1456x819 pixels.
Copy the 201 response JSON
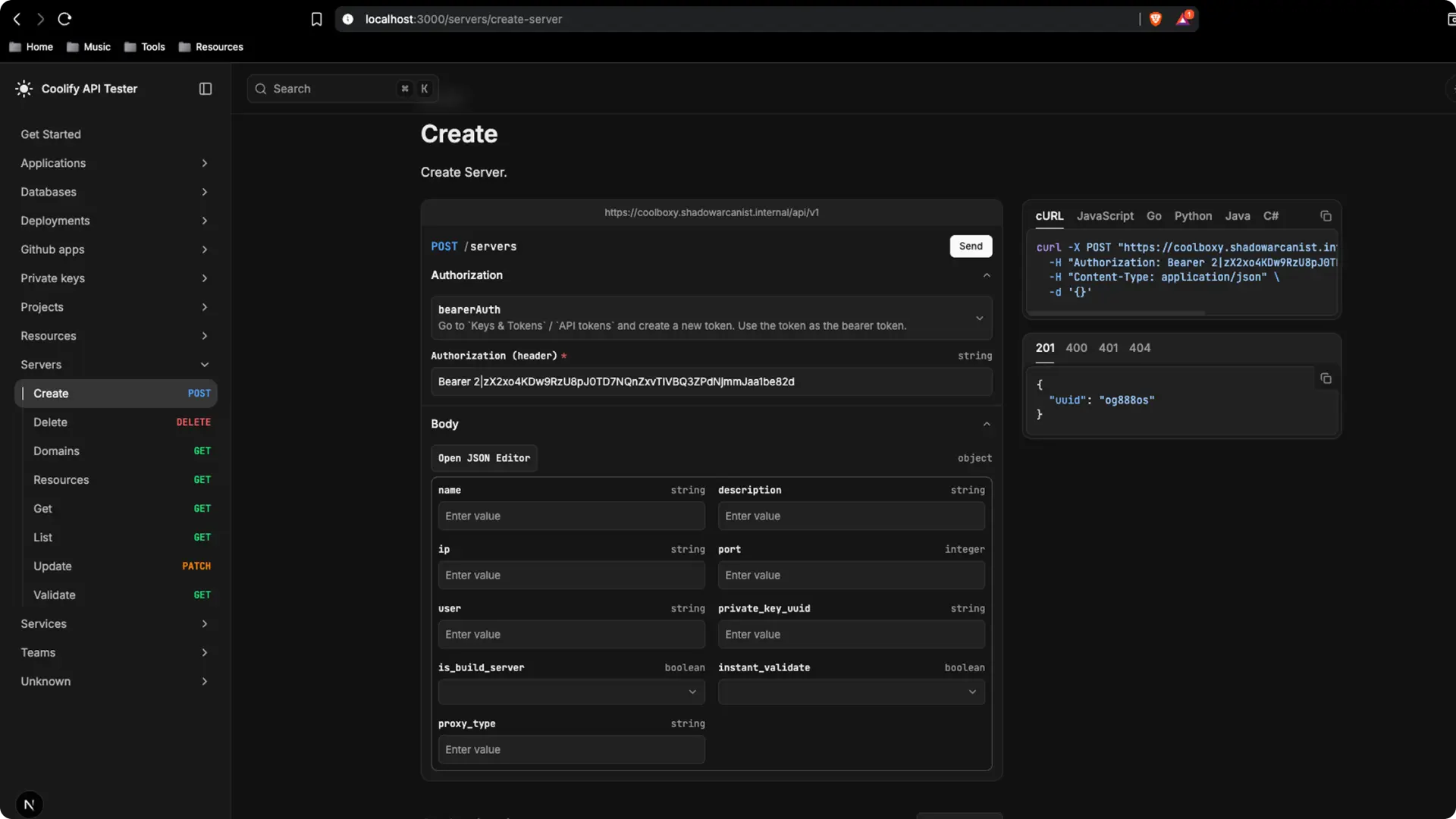pyautogui.click(x=1326, y=378)
